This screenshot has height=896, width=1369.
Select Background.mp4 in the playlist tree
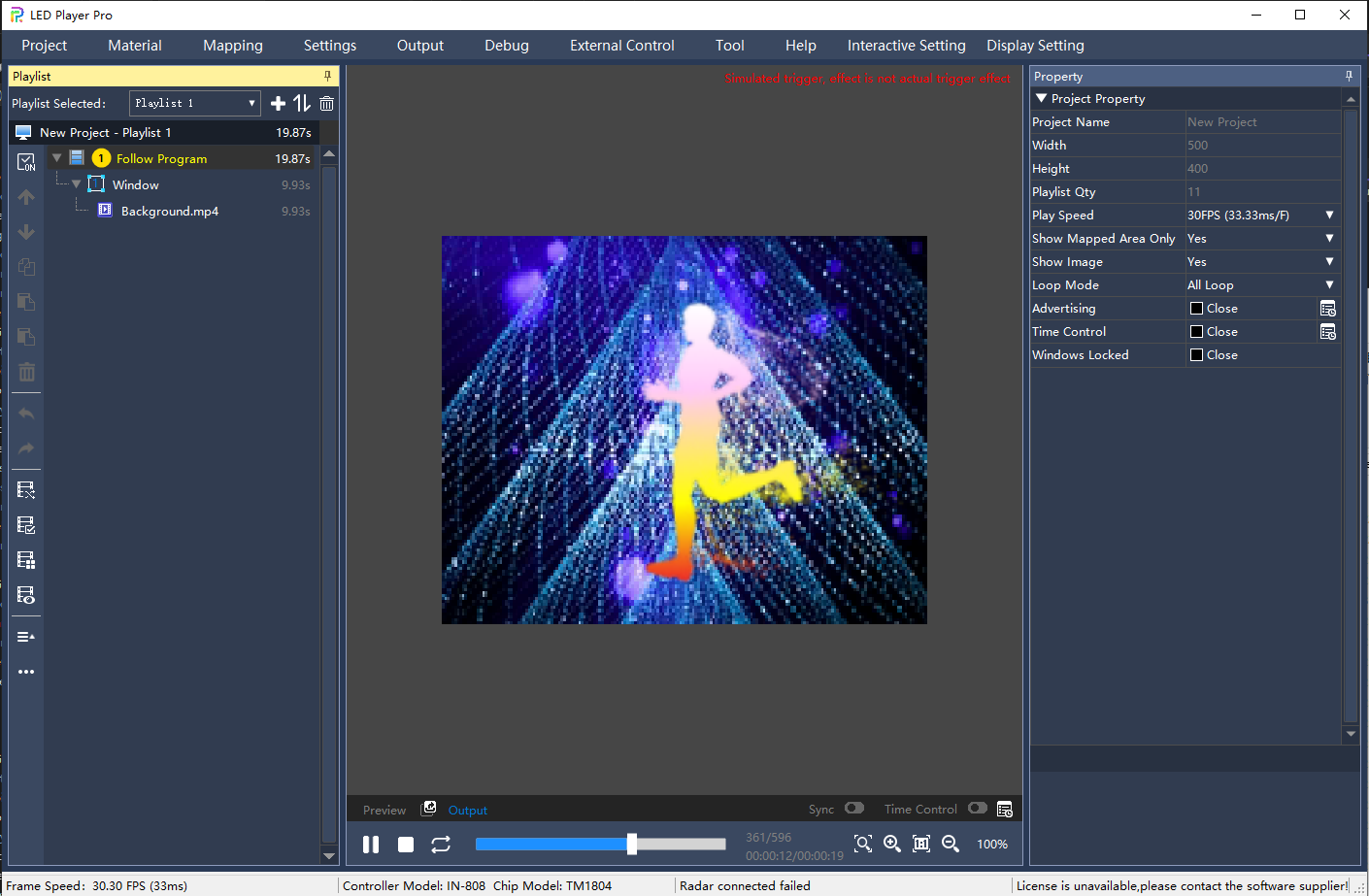170,212
